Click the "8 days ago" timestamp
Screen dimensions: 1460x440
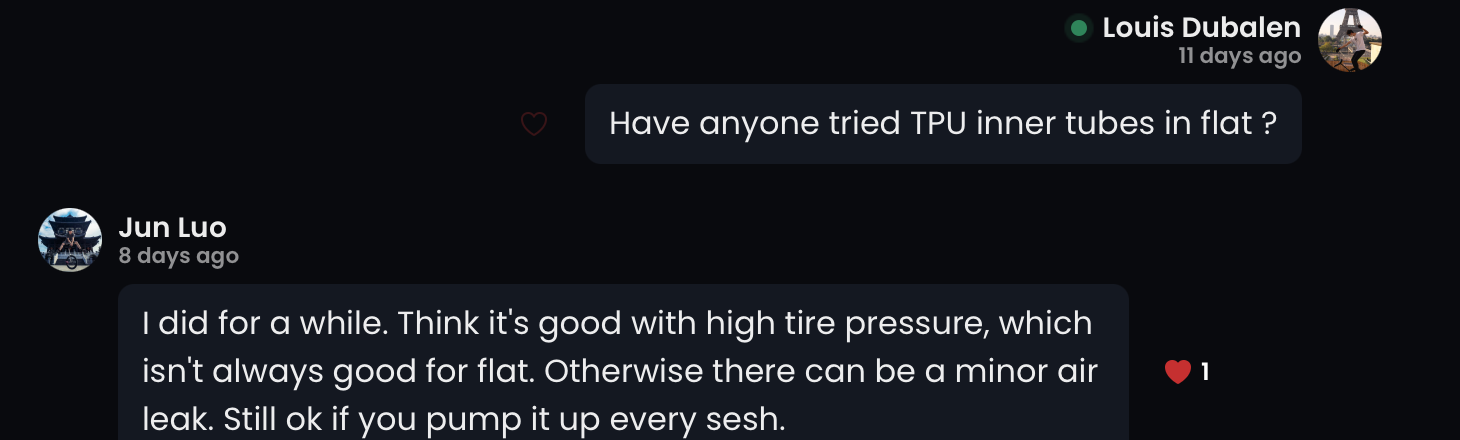coord(178,256)
